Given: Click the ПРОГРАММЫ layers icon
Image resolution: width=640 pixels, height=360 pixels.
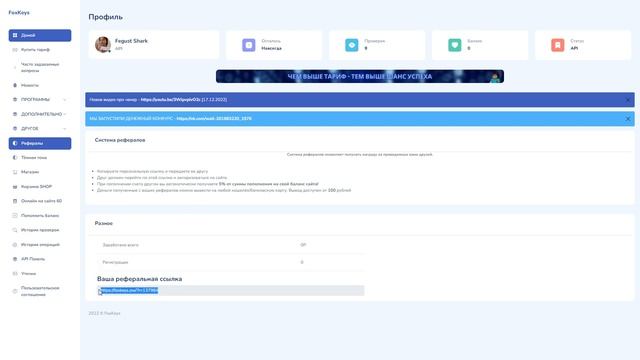Looking at the screenshot, I should click(15, 100).
